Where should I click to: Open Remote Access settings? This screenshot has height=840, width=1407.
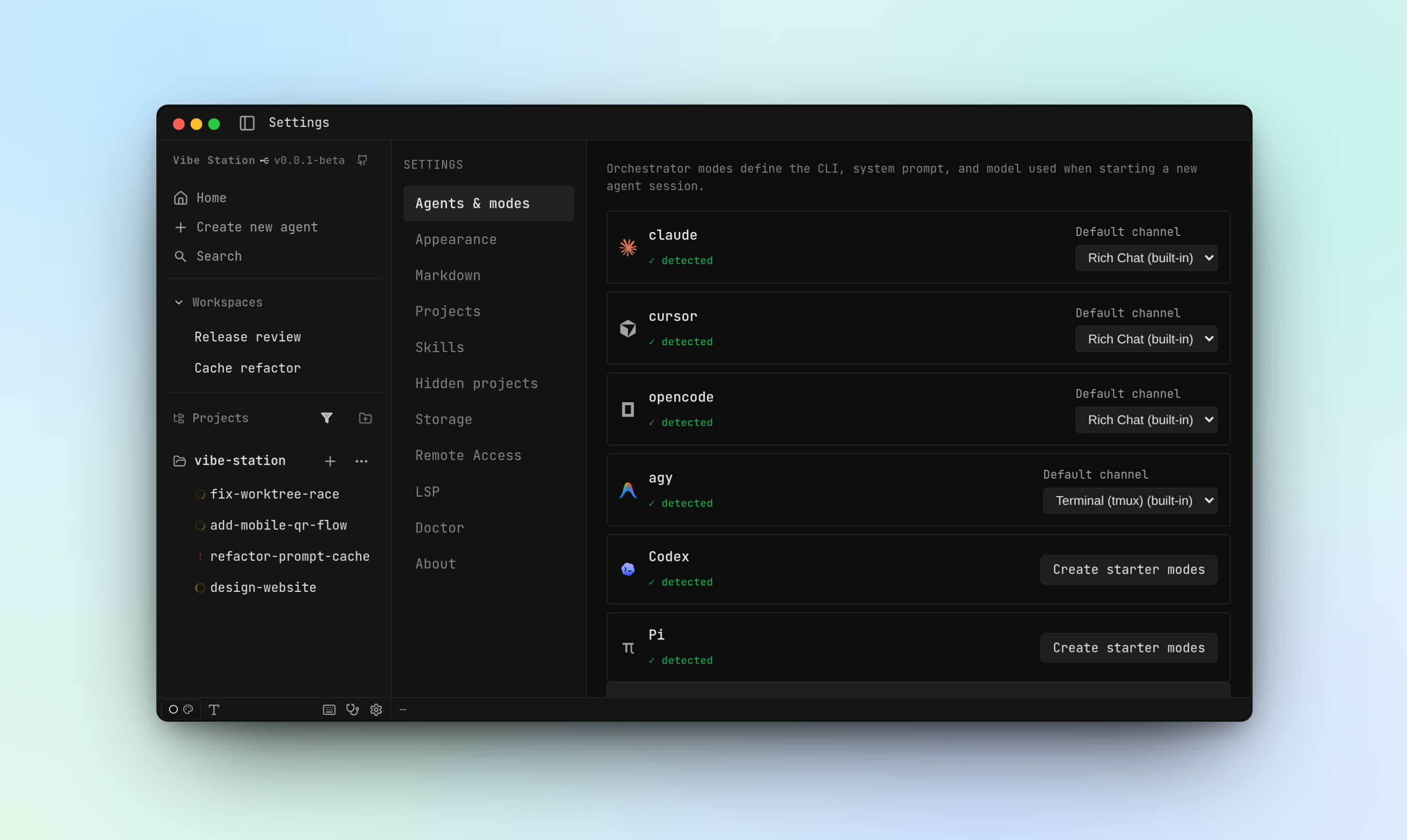(x=489, y=455)
